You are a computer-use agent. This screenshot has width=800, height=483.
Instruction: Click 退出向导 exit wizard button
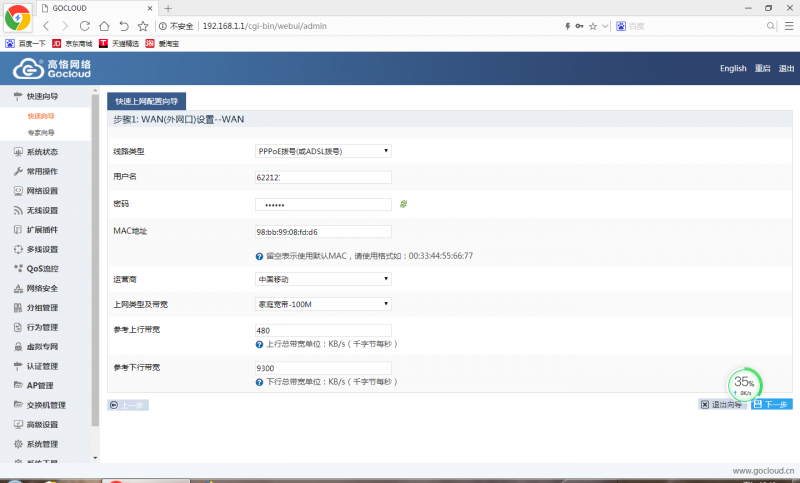pyautogui.click(x=721, y=404)
